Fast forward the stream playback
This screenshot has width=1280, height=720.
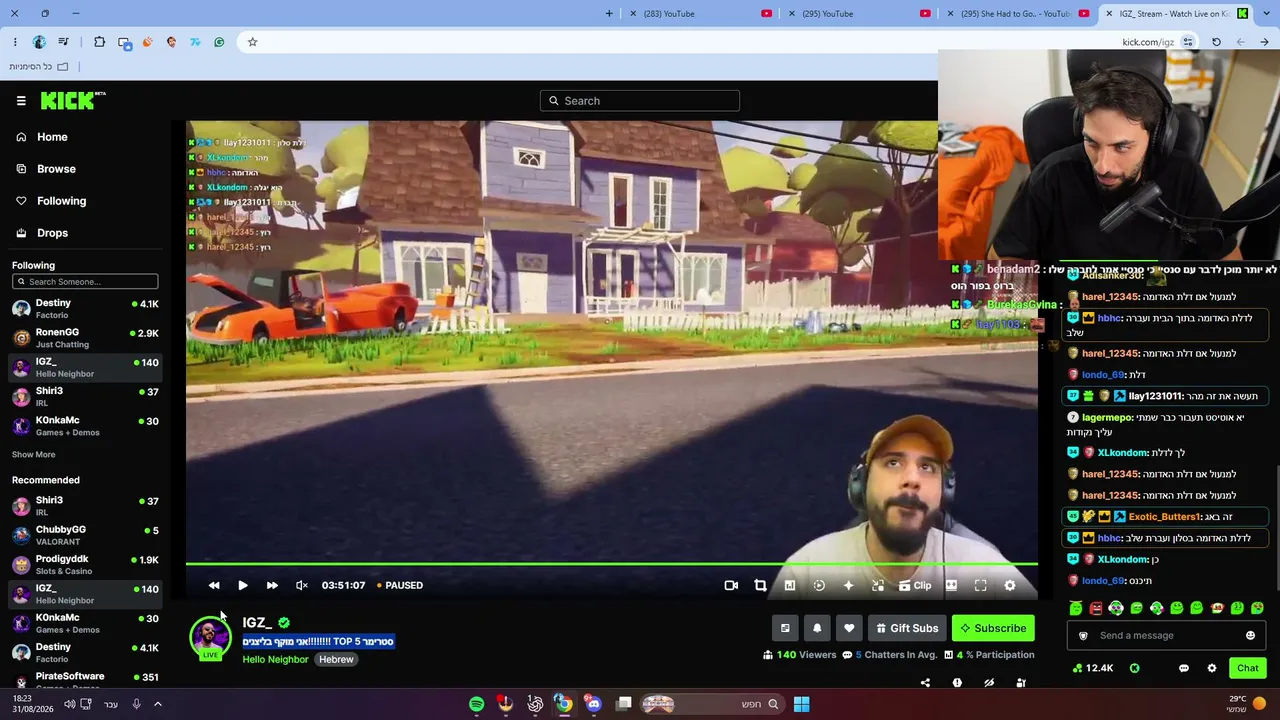pyautogui.click(x=272, y=586)
